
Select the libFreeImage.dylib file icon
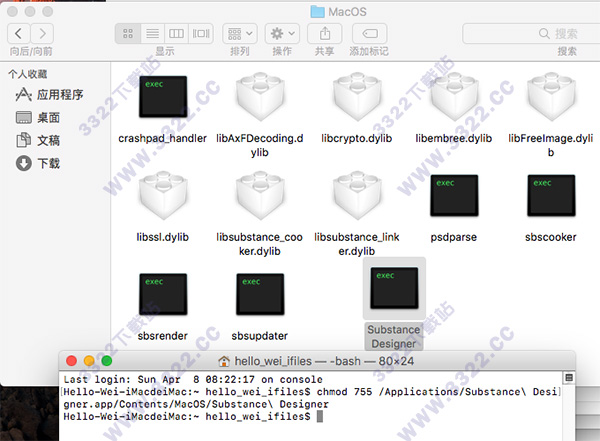(551, 96)
